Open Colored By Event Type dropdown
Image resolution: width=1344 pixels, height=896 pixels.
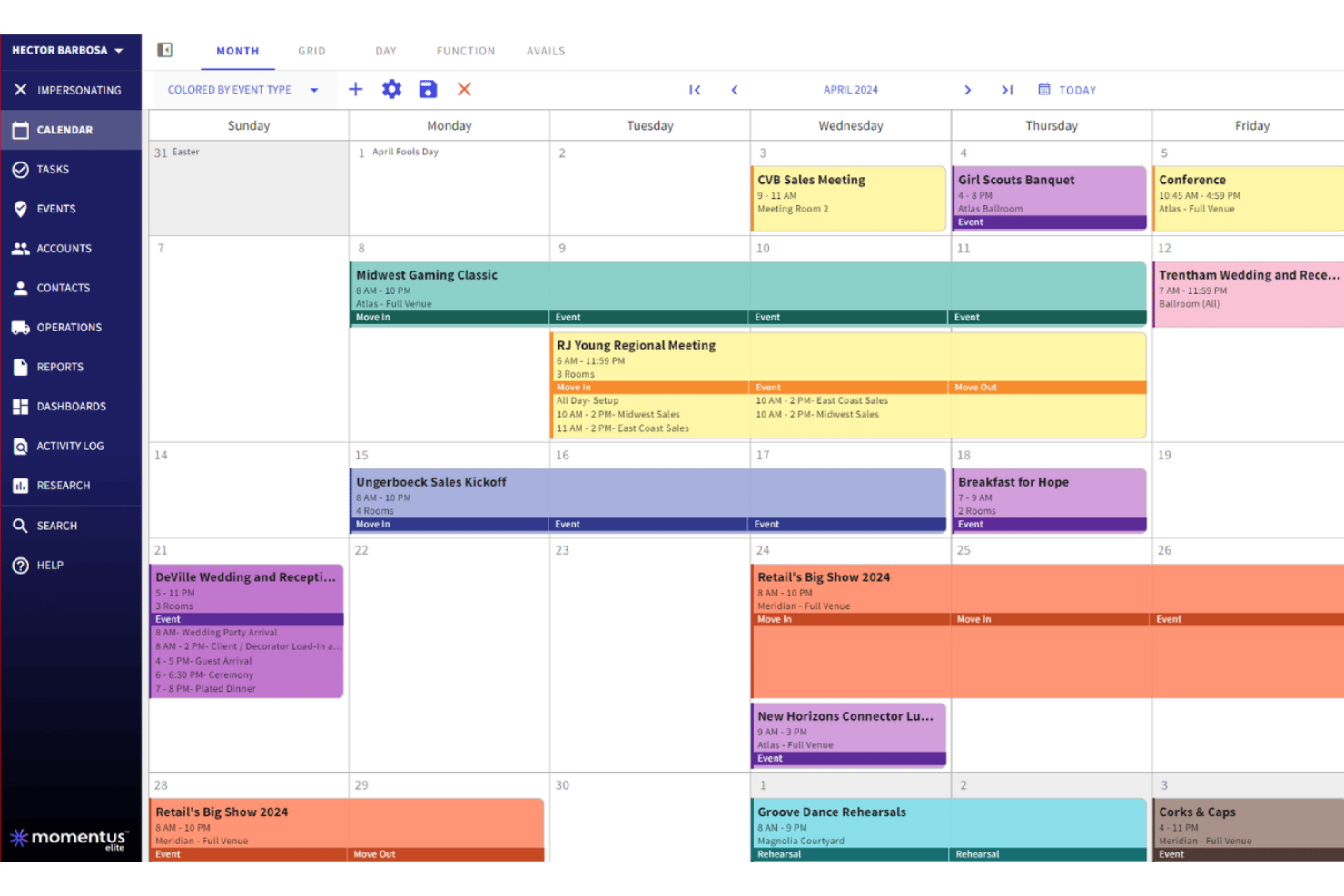(x=242, y=90)
